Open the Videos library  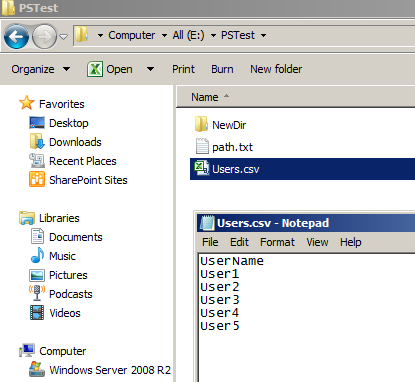(x=65, y=313)
